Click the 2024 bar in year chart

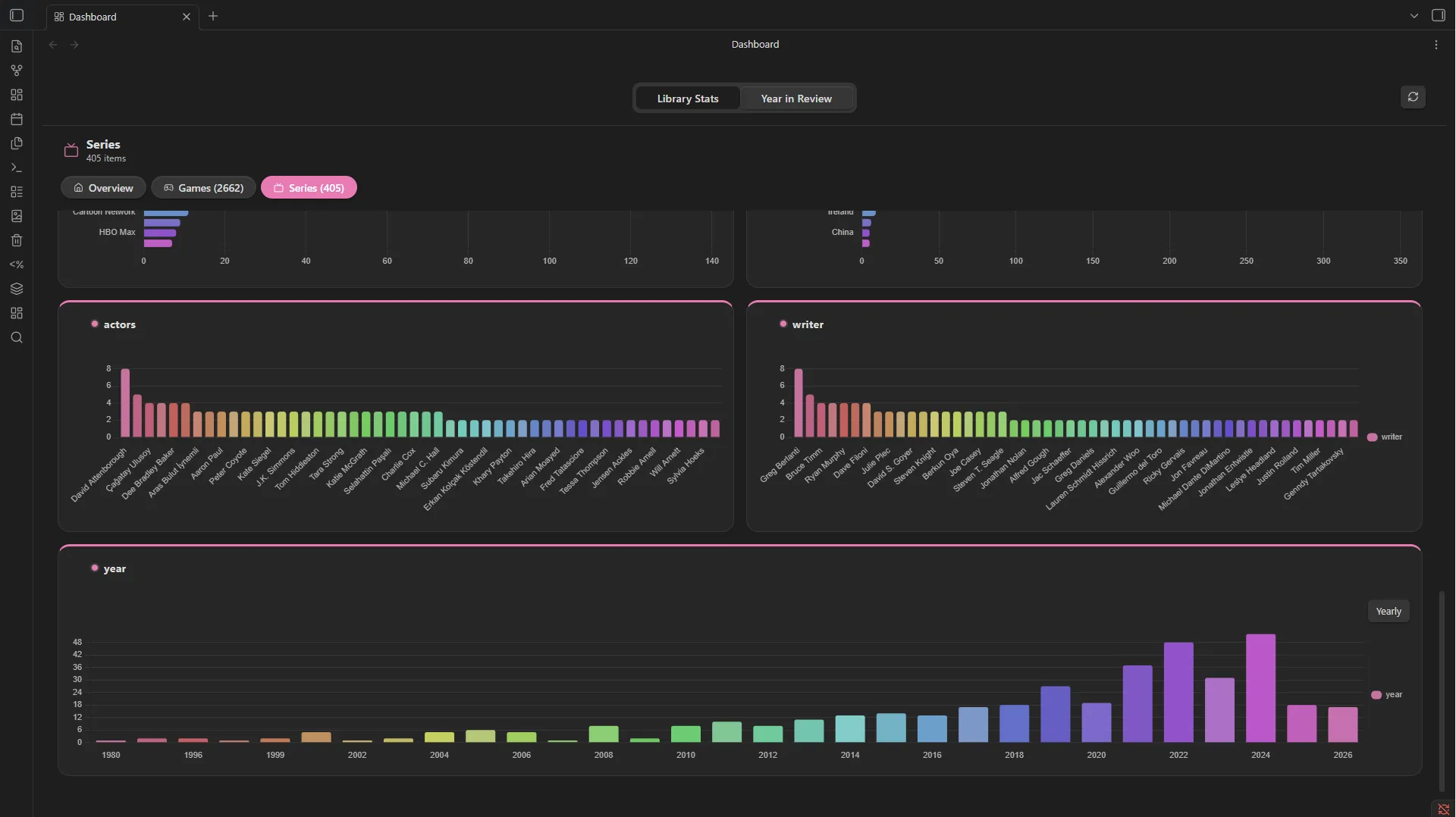tap(1260, 688)
